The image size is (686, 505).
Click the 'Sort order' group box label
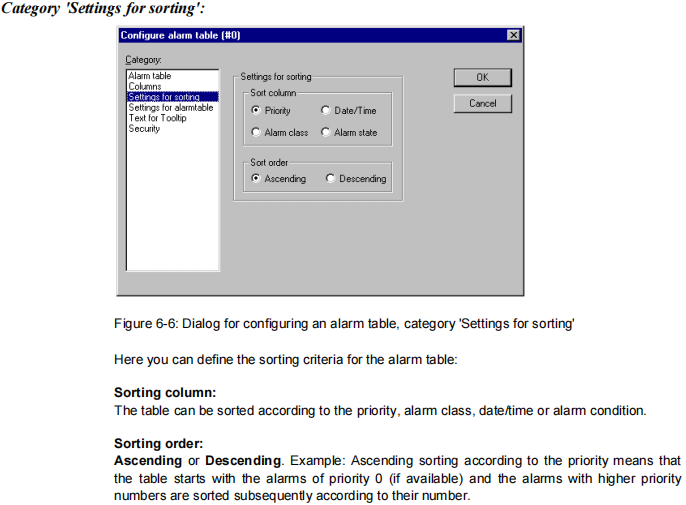pyautogui.click(x=270, y=161)
